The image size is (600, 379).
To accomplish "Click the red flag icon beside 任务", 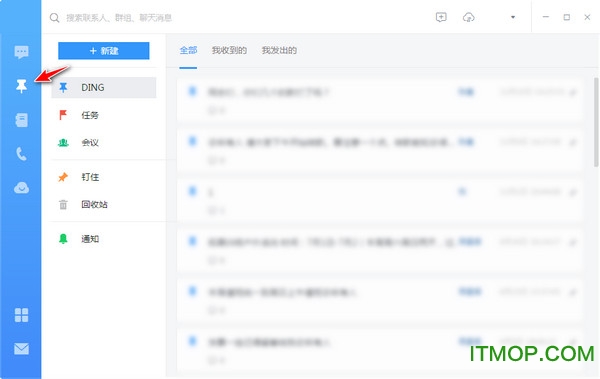I will (x=63, y=115).
